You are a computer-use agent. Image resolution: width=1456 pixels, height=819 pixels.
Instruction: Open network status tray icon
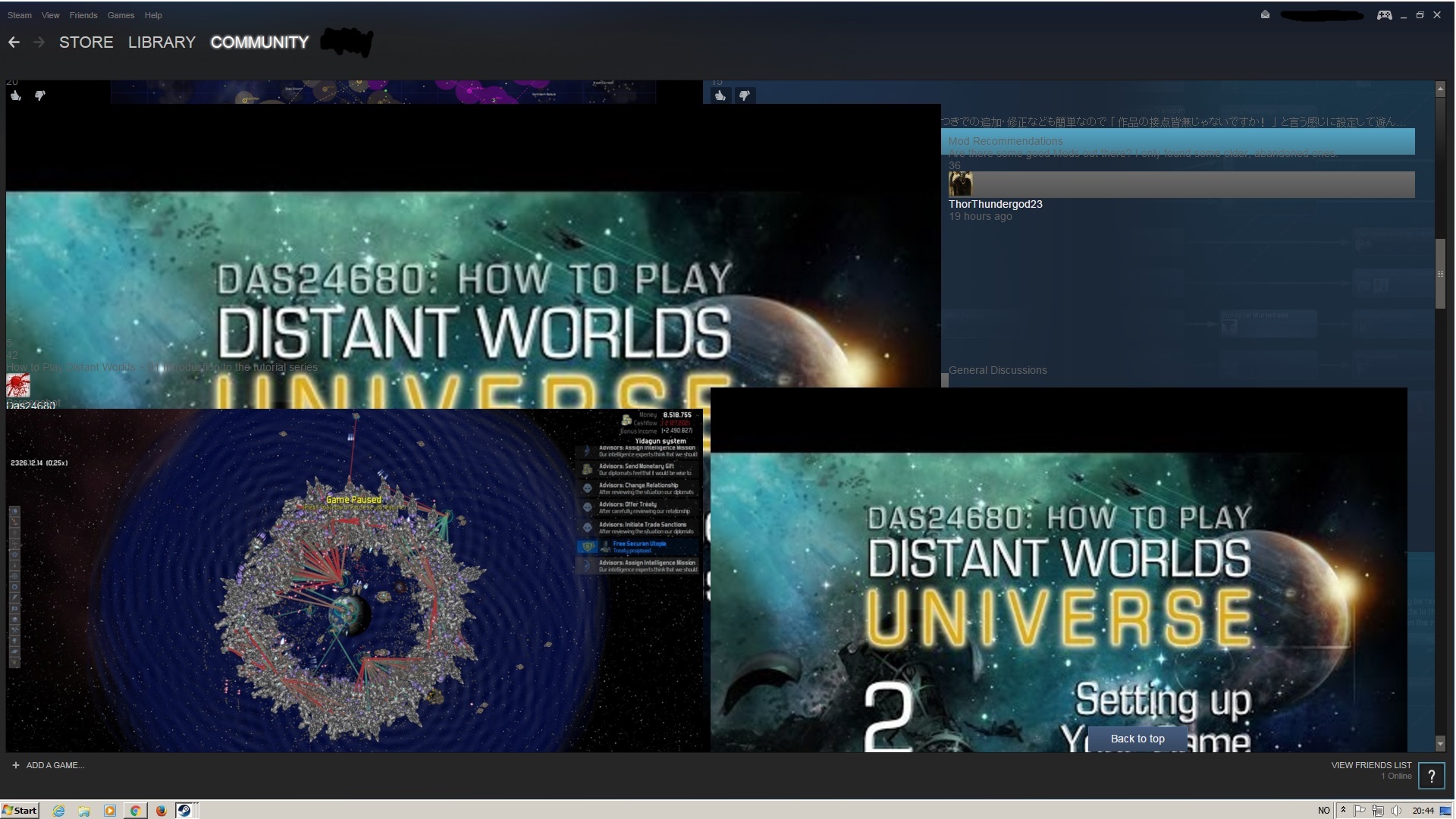tap(1378, 810)
